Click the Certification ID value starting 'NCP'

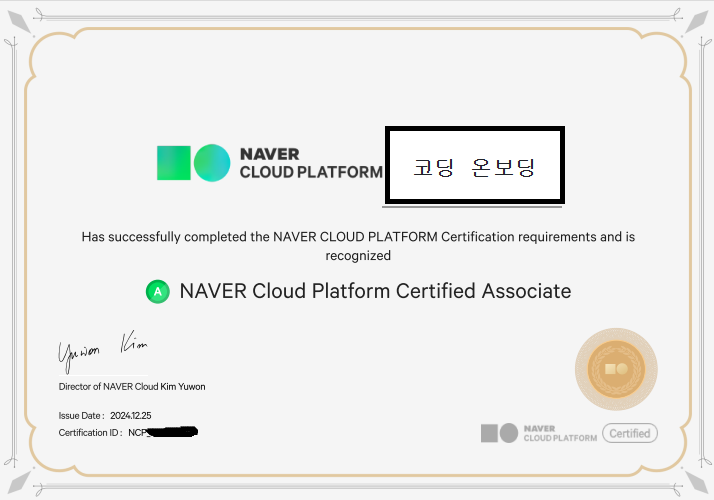coord(163,432)
